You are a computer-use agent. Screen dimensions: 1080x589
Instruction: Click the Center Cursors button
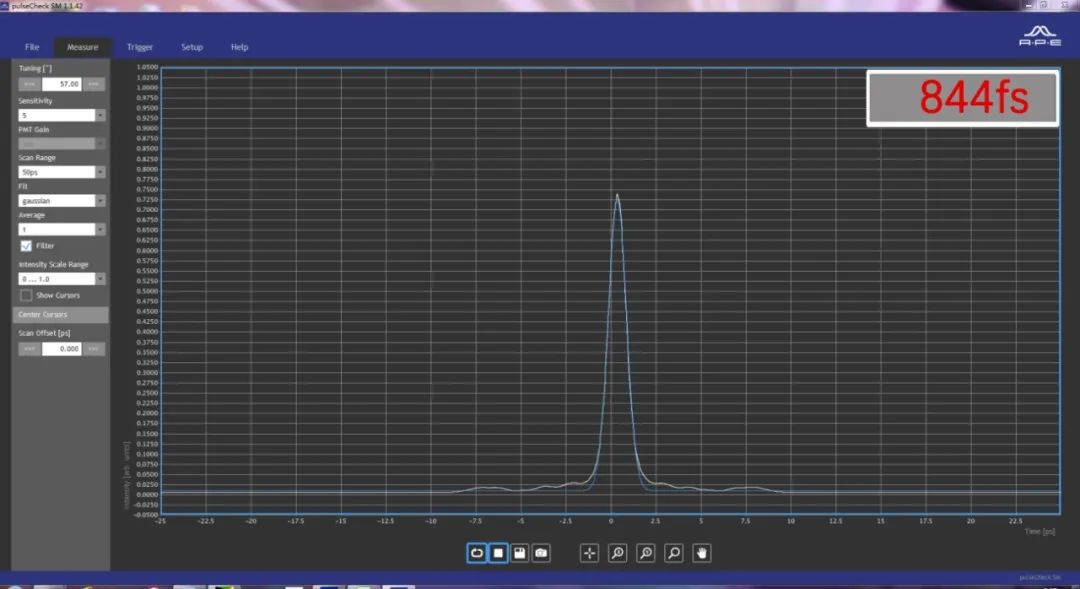[62, 315]
